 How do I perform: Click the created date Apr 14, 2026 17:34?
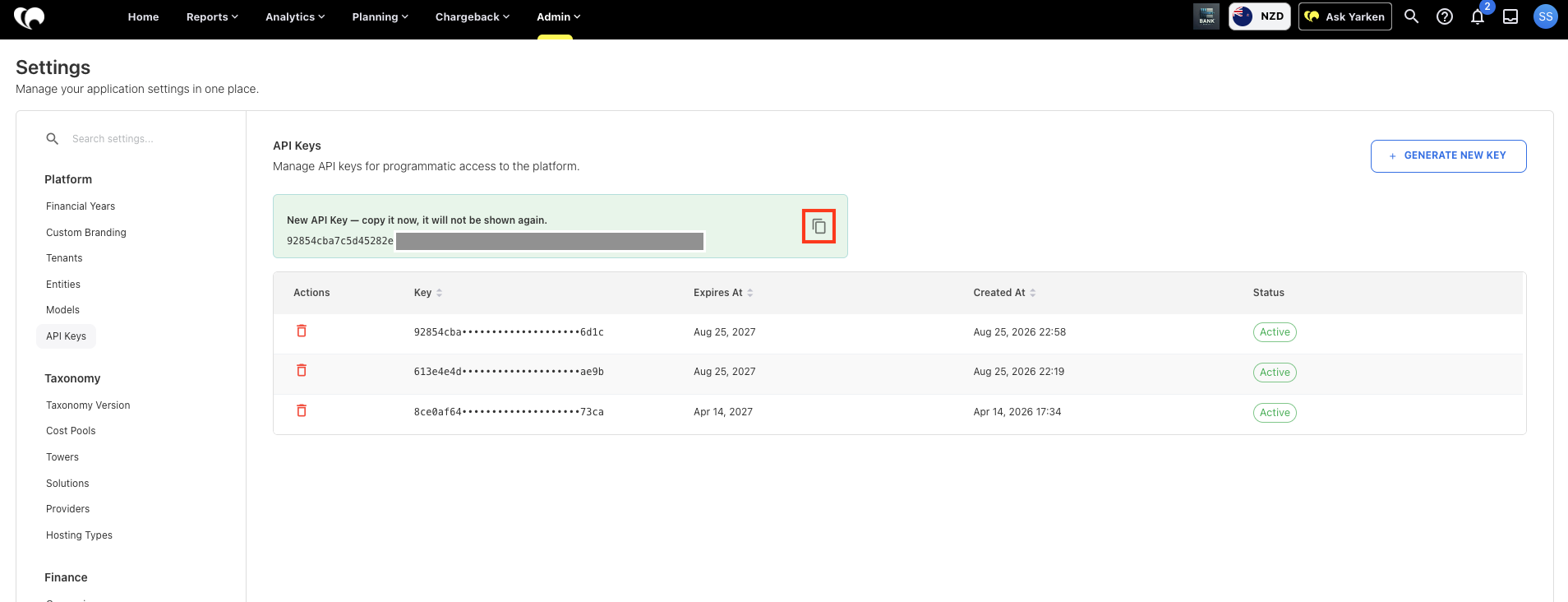tap(1017, 412)
